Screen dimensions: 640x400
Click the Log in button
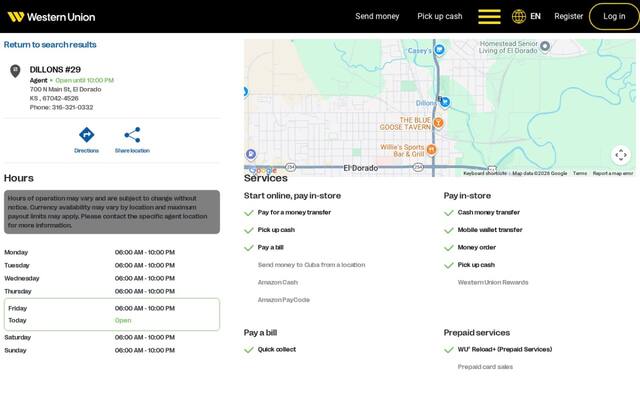coord(614,16)
